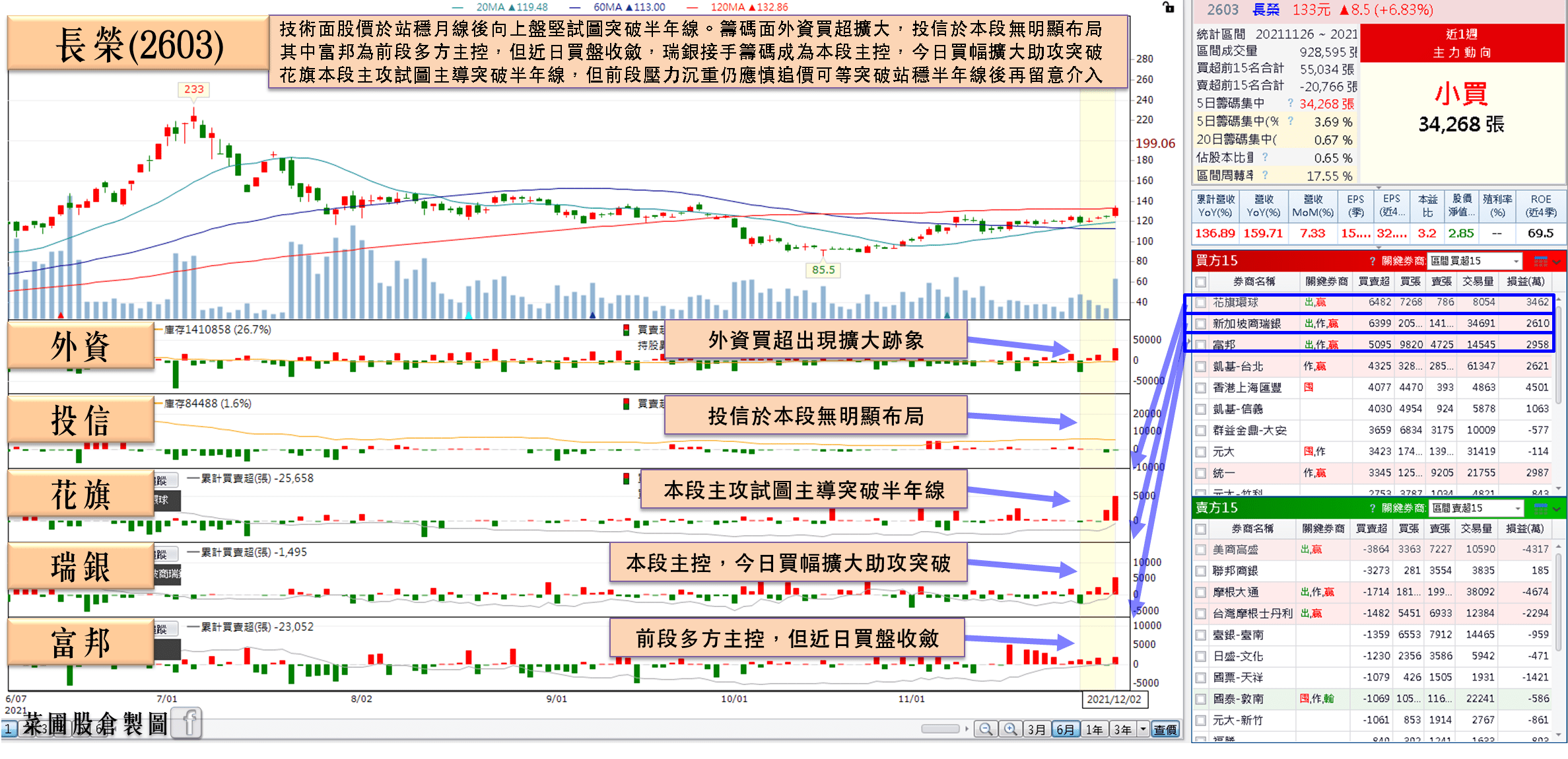Click the table view icon in 賣方15 header
1568x759 pixels.
pyautogui.click(x=1540, y=508)
